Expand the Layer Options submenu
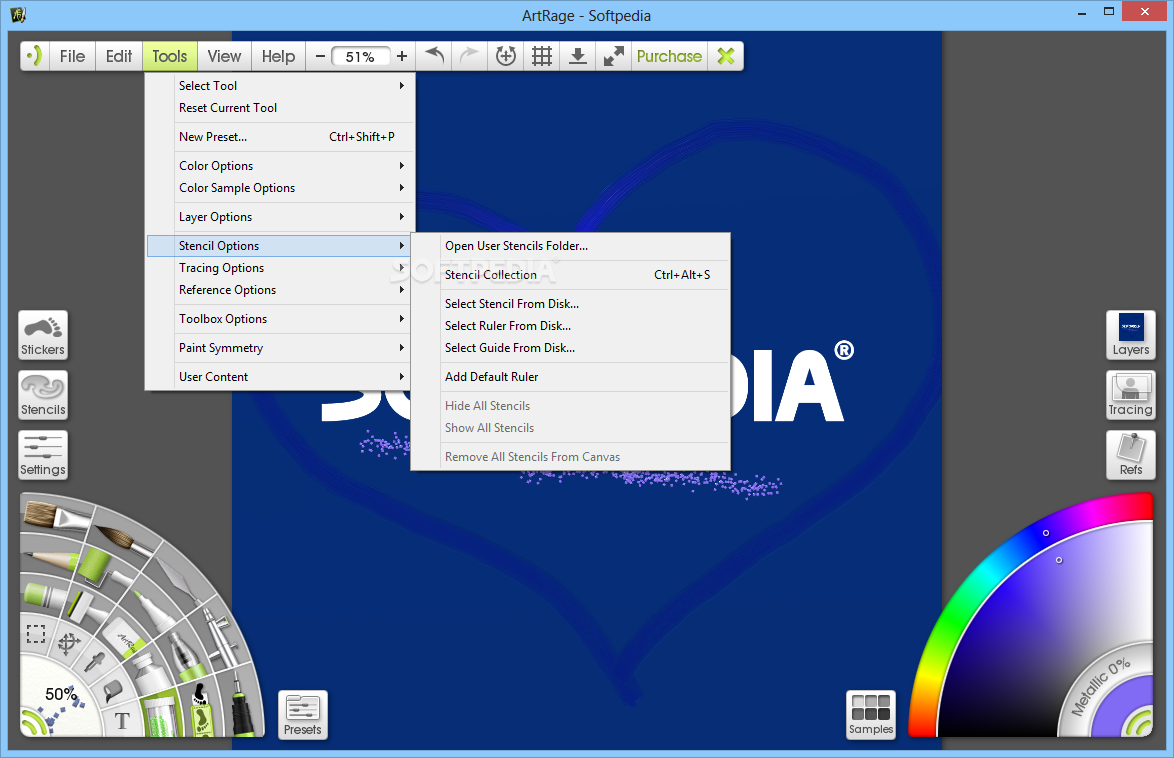The height and width of the screenshot is (758, 1174). click(x=280, y=216)
